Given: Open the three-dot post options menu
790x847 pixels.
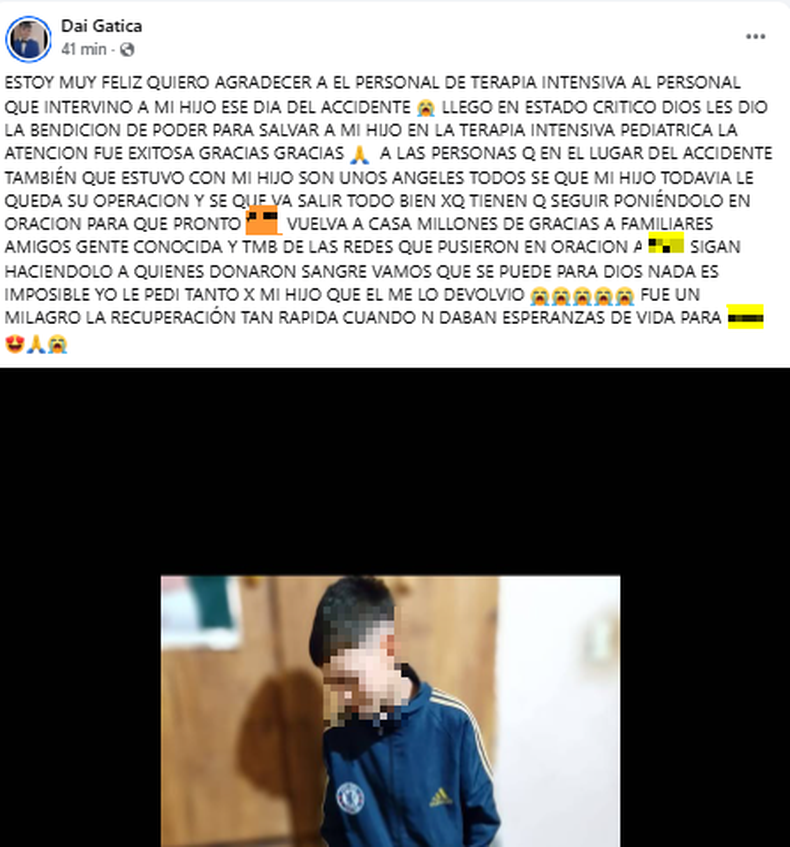Looking at the screenshot, I should click(x=755, y=37).
